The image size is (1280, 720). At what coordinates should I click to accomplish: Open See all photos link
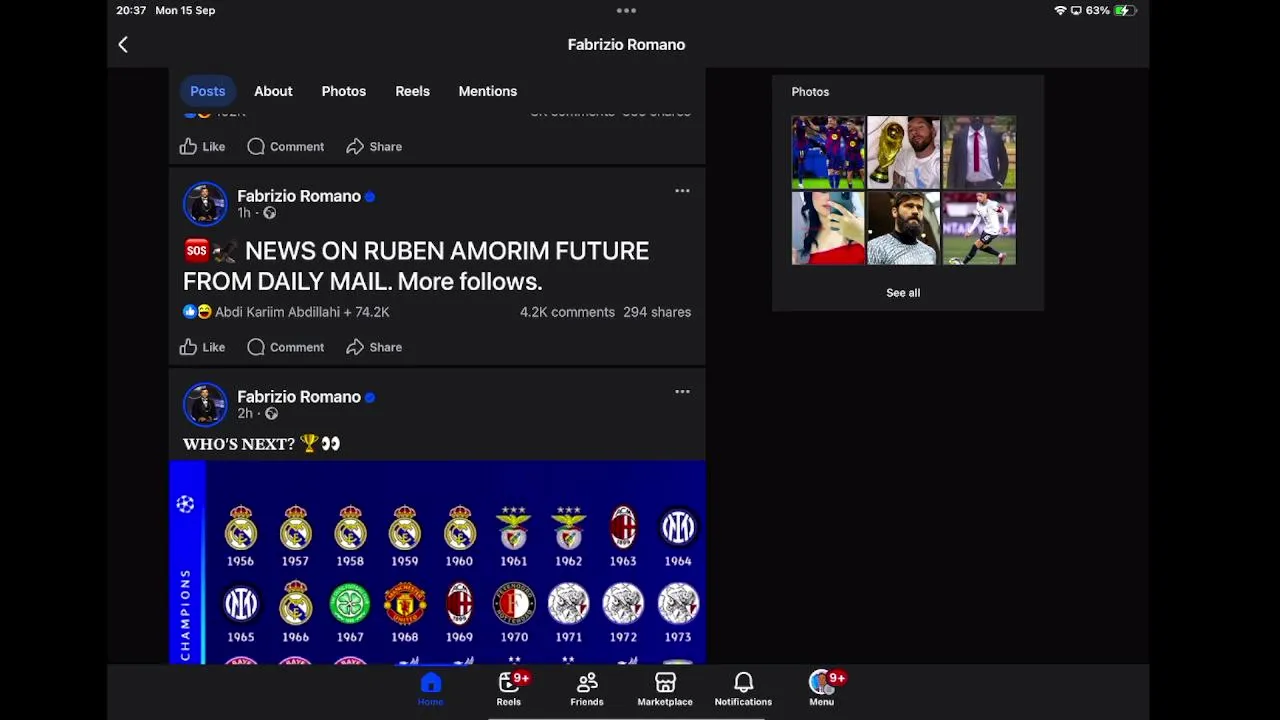pyautogui.click(x=903, y=293)
